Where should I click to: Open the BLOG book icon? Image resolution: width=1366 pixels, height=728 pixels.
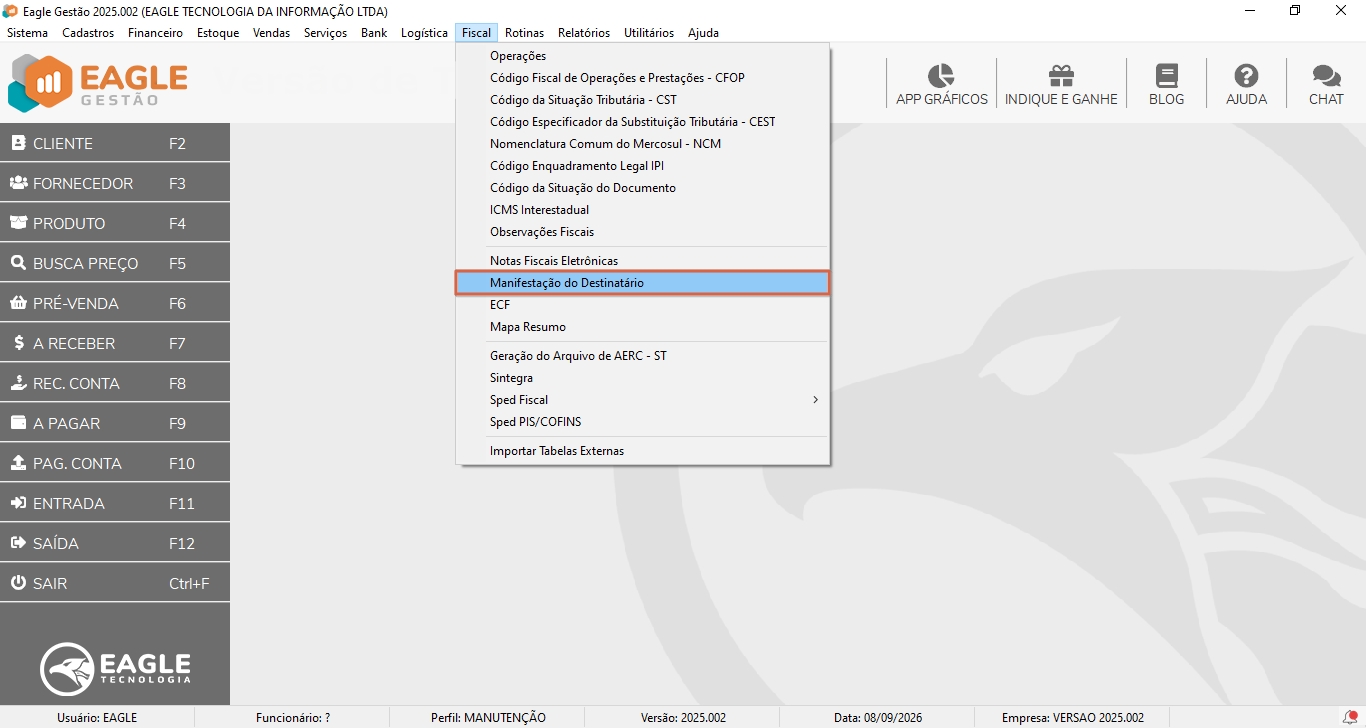[x=1166, y=76]
